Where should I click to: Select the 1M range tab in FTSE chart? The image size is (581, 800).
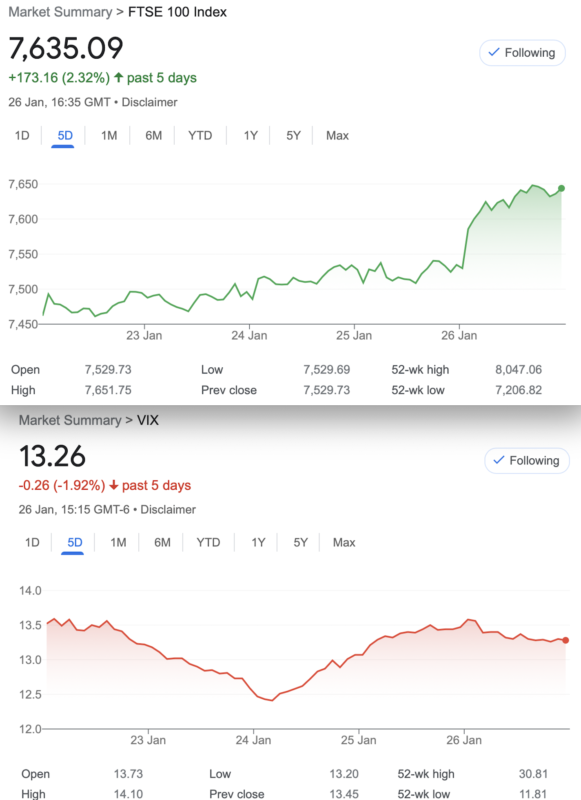109,136
